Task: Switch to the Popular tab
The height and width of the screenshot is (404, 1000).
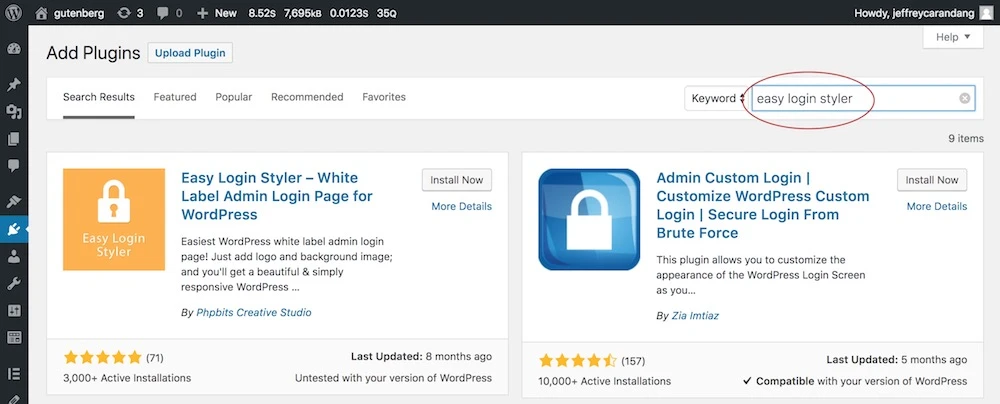Action: coord(233,97)
